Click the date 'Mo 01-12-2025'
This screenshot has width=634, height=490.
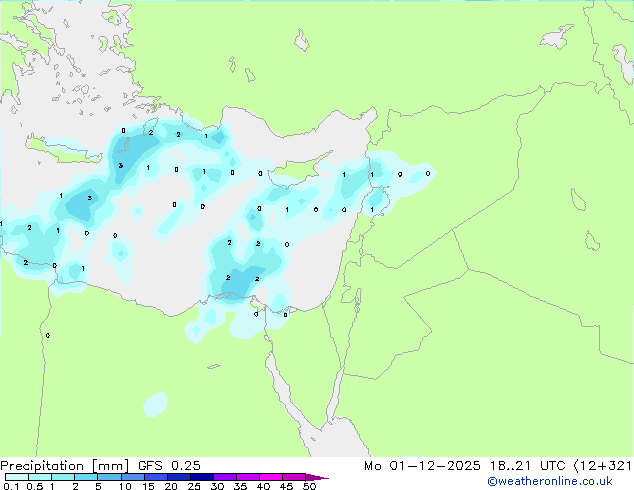422,466
